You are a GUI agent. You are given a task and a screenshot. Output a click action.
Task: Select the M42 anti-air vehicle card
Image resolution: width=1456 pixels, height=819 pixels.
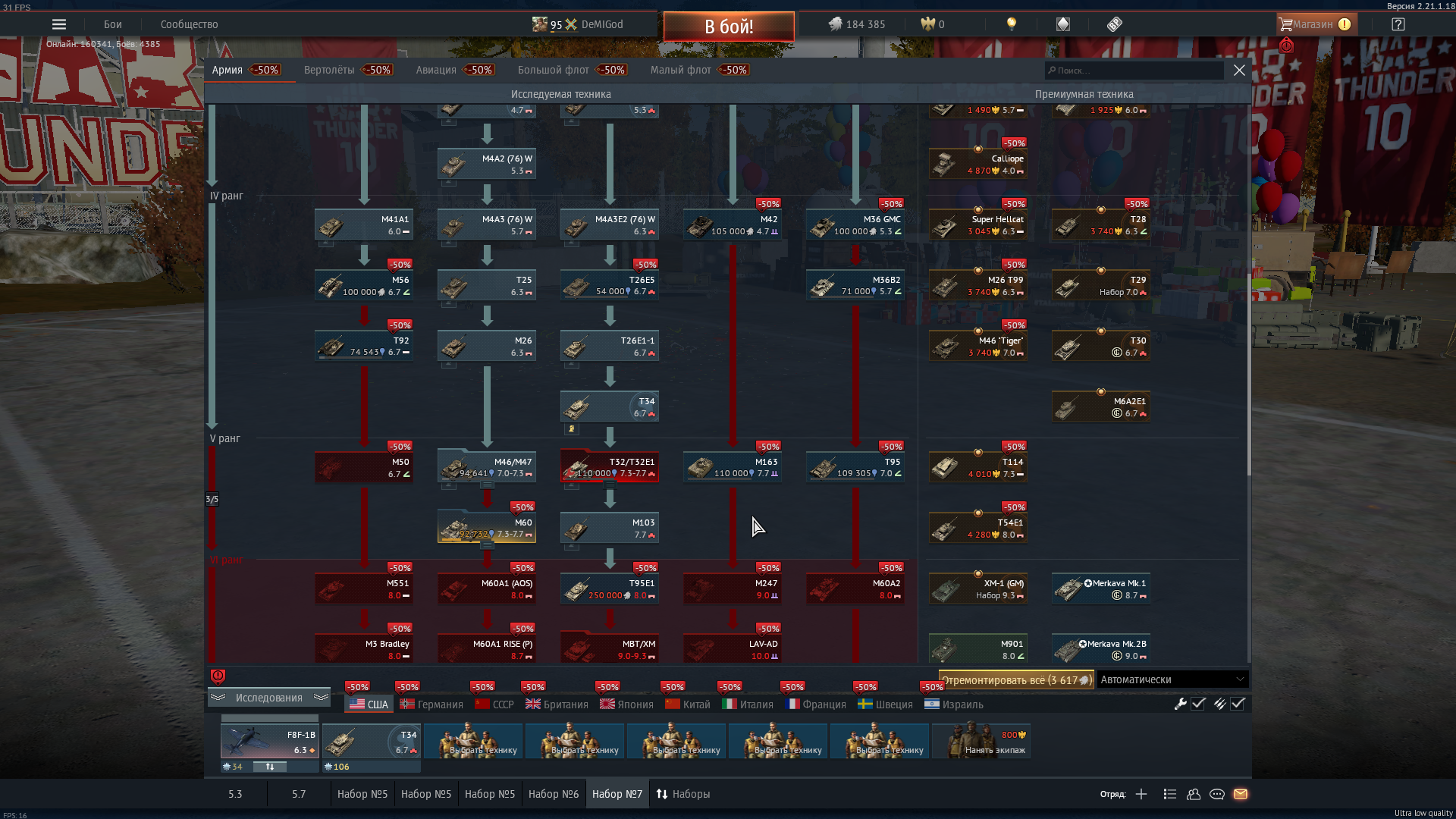click(x=733, y=225)
